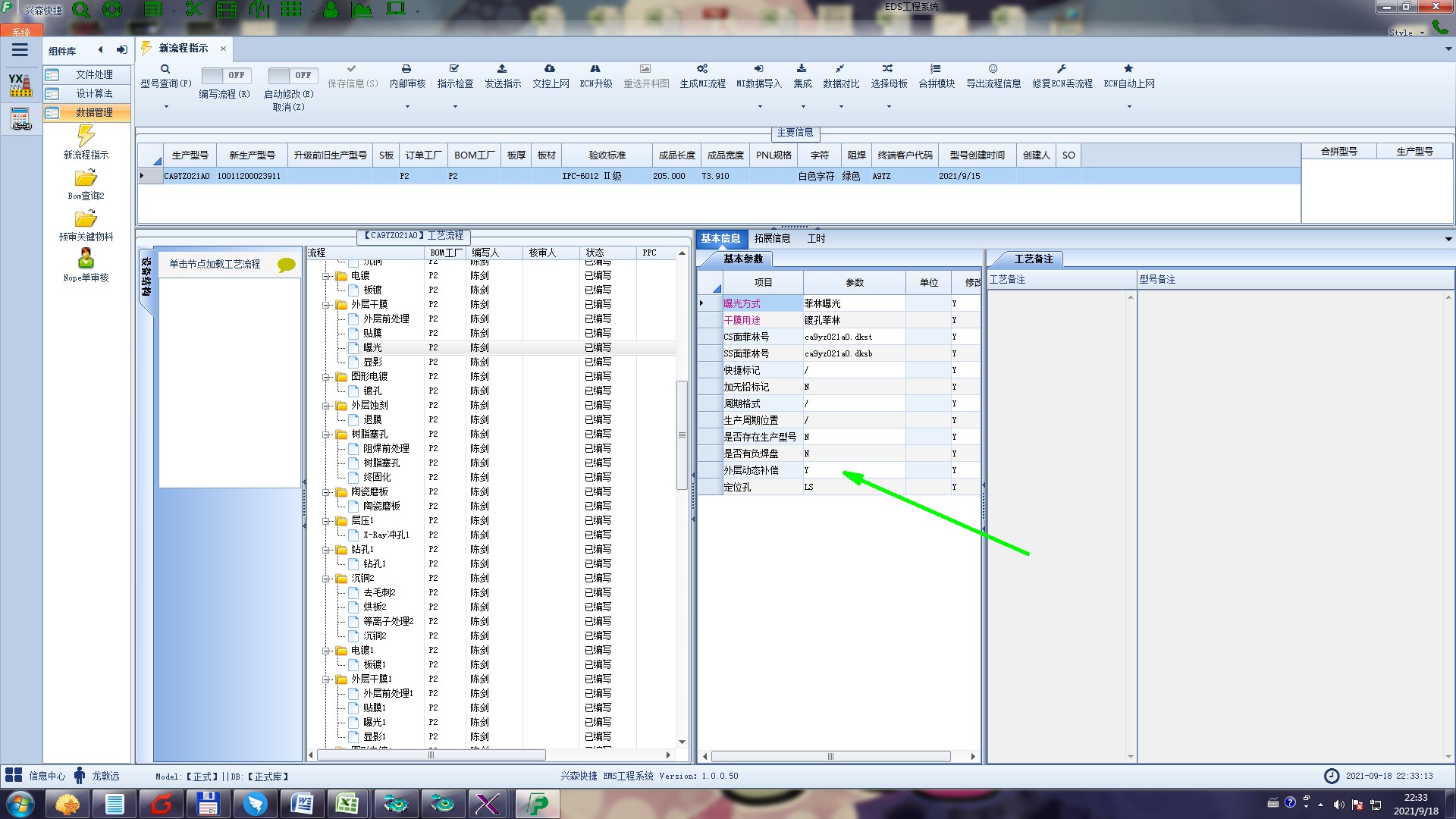
Task: Toggle the hamburger menu in sidebar
Action: point(20,50)
